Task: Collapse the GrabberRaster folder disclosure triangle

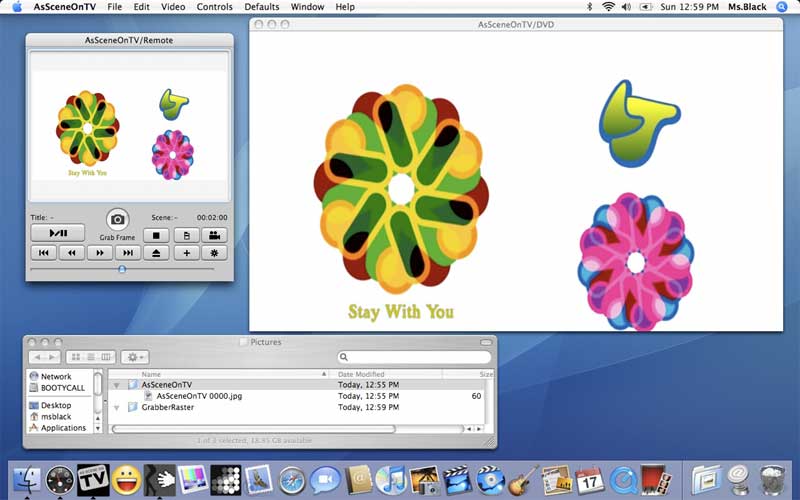Action: pyautogui.click(x=116, y=408)
